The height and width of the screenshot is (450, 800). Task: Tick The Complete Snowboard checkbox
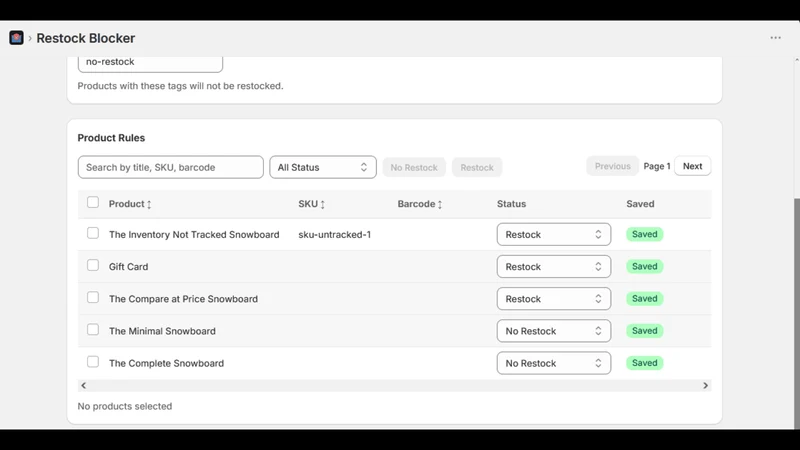tap(93, 362)
